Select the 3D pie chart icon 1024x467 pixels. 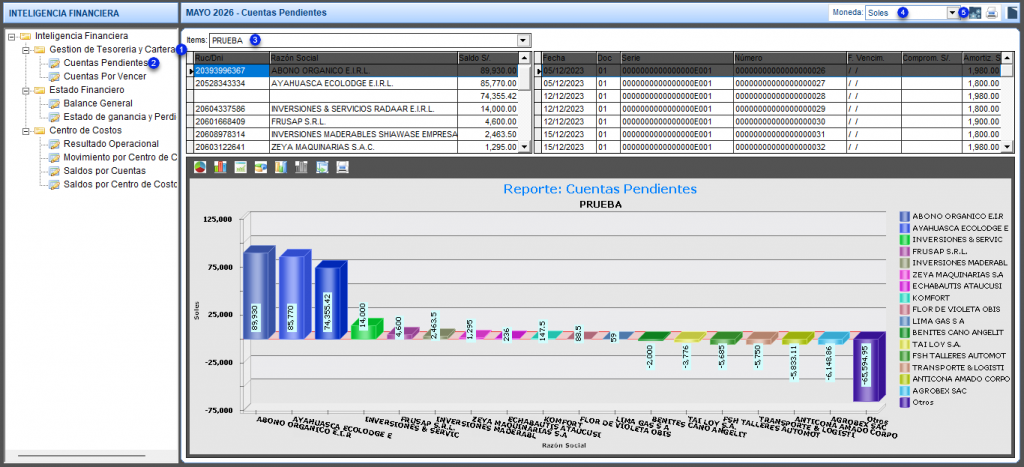tap(261, 167)
